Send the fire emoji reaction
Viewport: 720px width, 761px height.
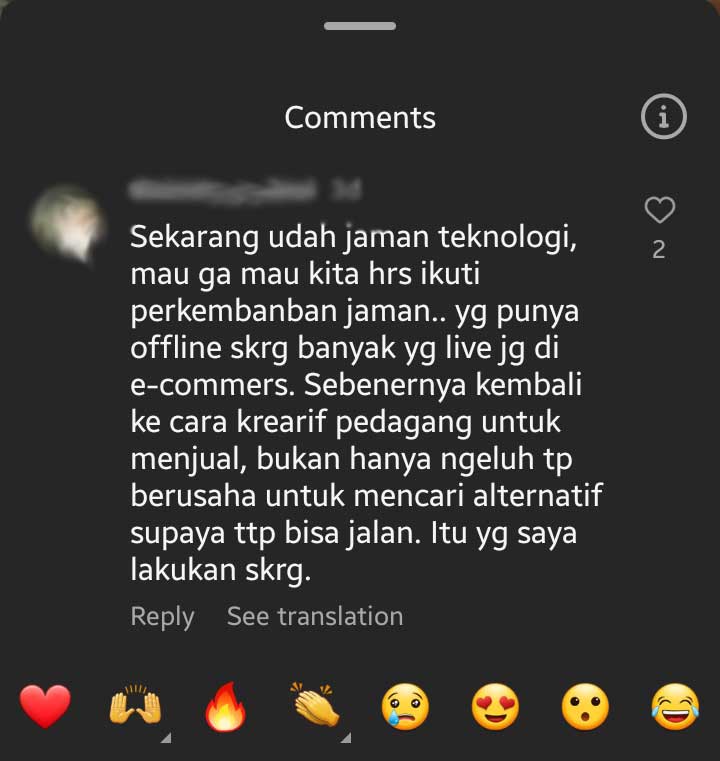[225, 706]
